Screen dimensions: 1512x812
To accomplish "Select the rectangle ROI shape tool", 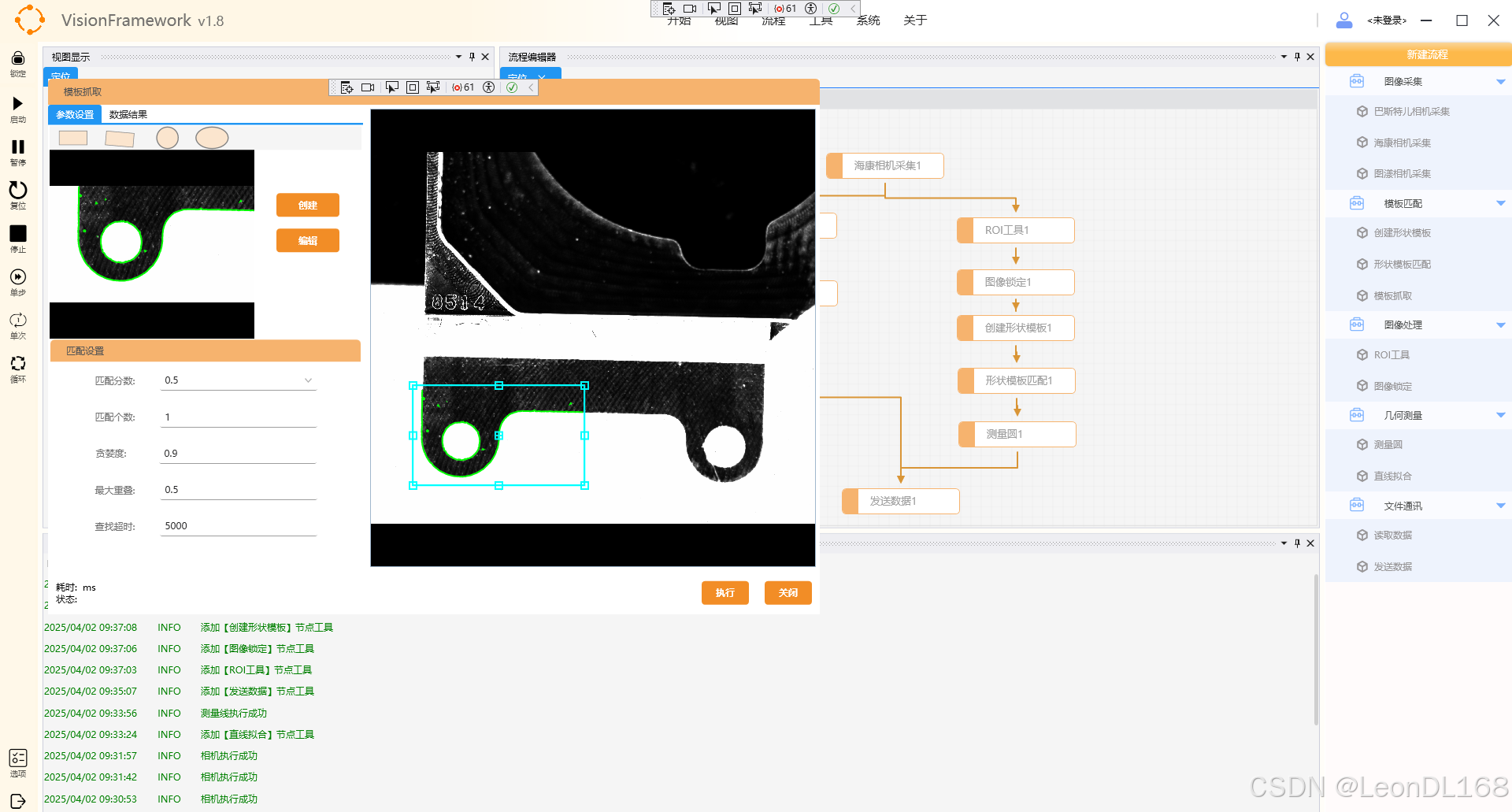I will 73,138.
